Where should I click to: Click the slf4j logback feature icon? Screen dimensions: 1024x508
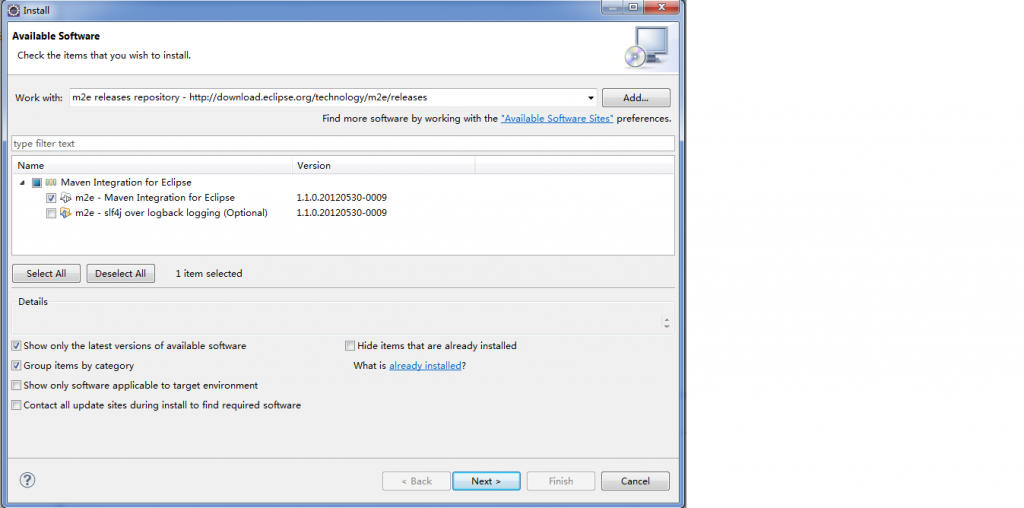[66, 213]
